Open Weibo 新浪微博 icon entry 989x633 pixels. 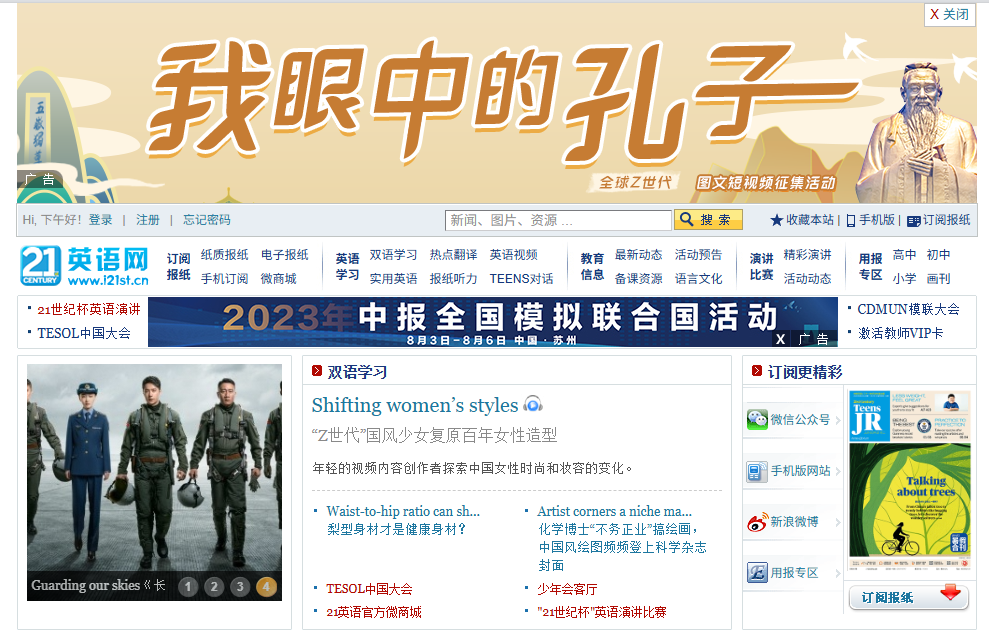(793, 521)
